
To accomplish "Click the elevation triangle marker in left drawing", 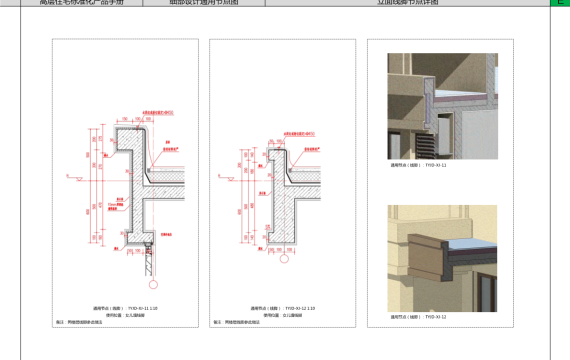I will click(x=79, y=179).
